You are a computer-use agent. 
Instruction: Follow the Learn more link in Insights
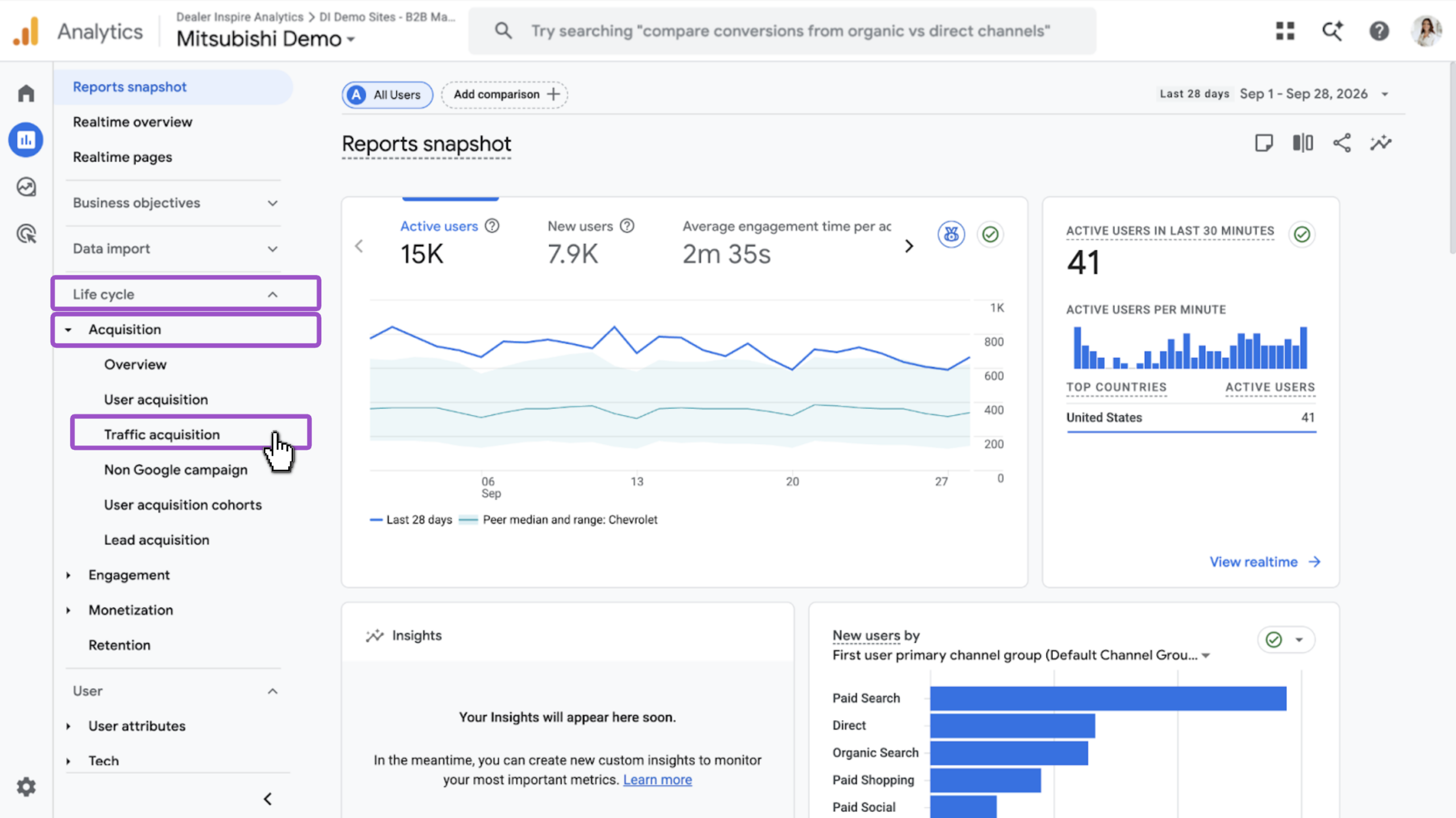657,780
